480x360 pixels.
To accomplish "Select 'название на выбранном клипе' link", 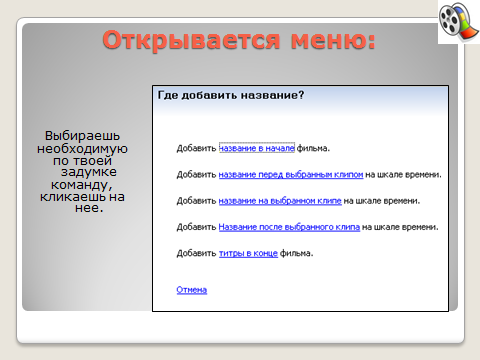I will [280, 201].
